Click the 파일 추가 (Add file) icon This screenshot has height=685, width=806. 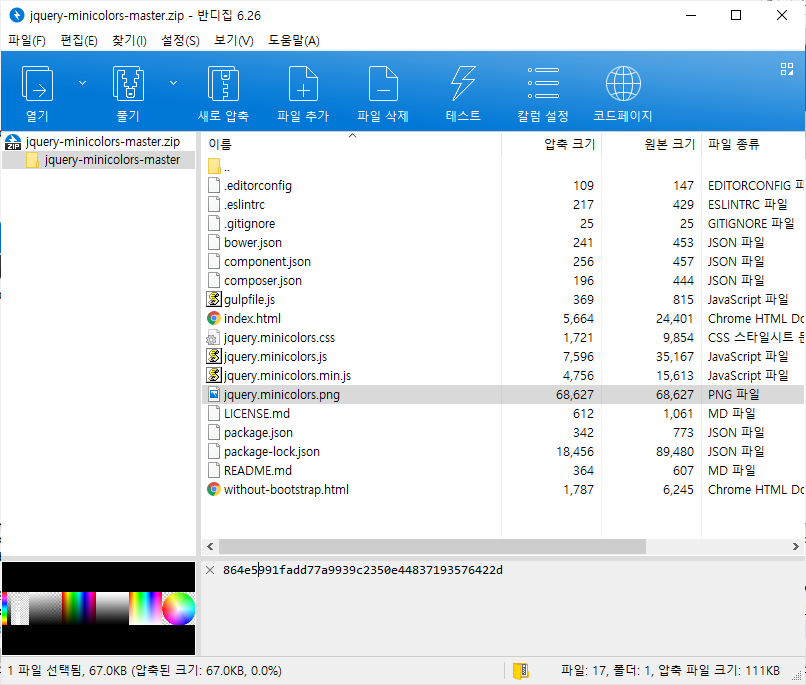[303, 83]
